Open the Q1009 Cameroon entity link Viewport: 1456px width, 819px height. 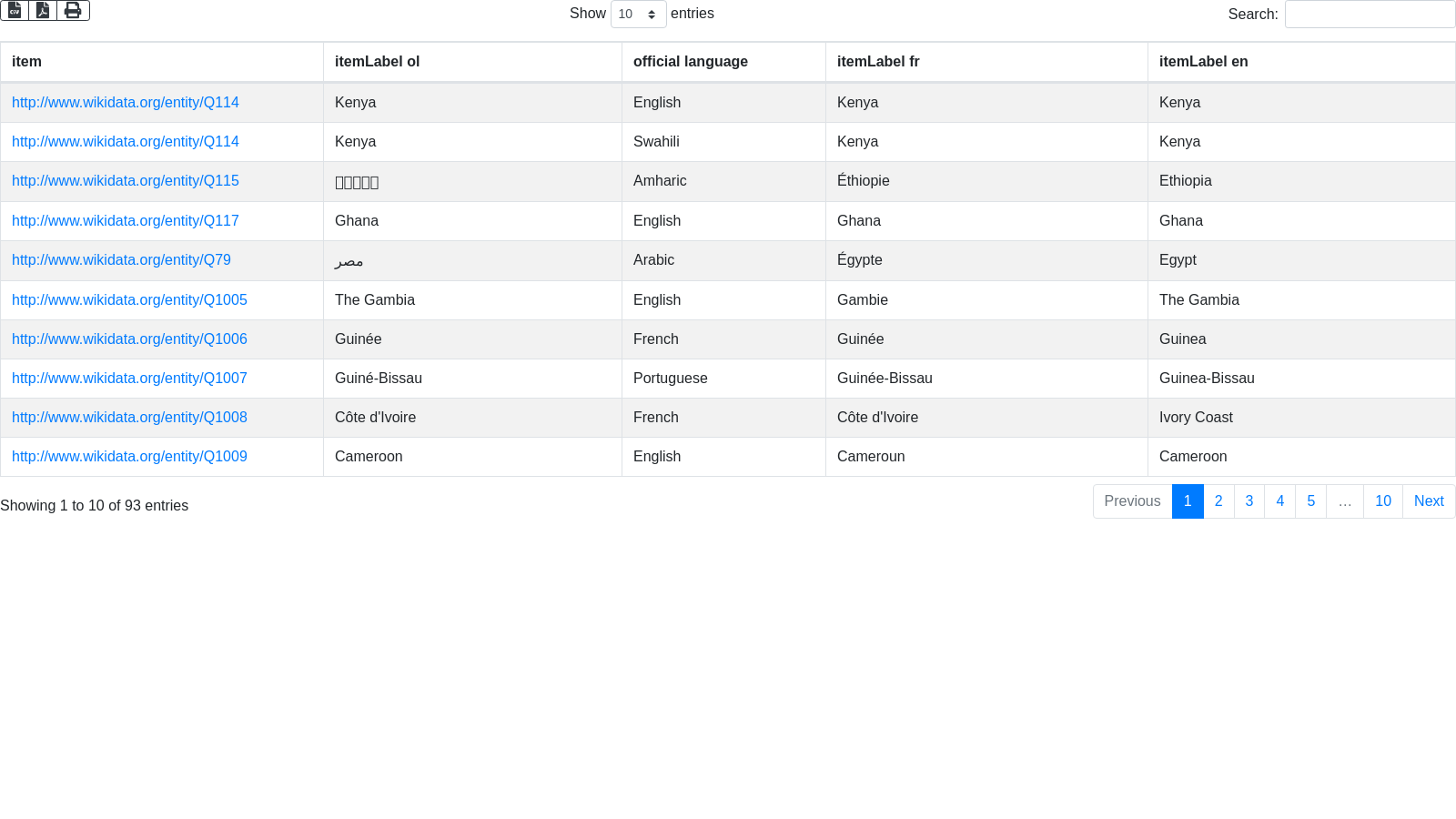tap(129, 457)
